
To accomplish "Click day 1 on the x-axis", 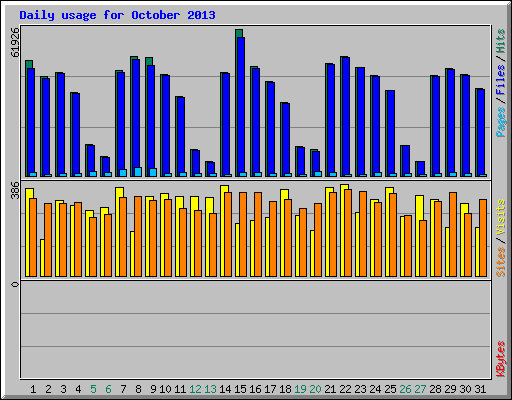I will coord(33,389).
